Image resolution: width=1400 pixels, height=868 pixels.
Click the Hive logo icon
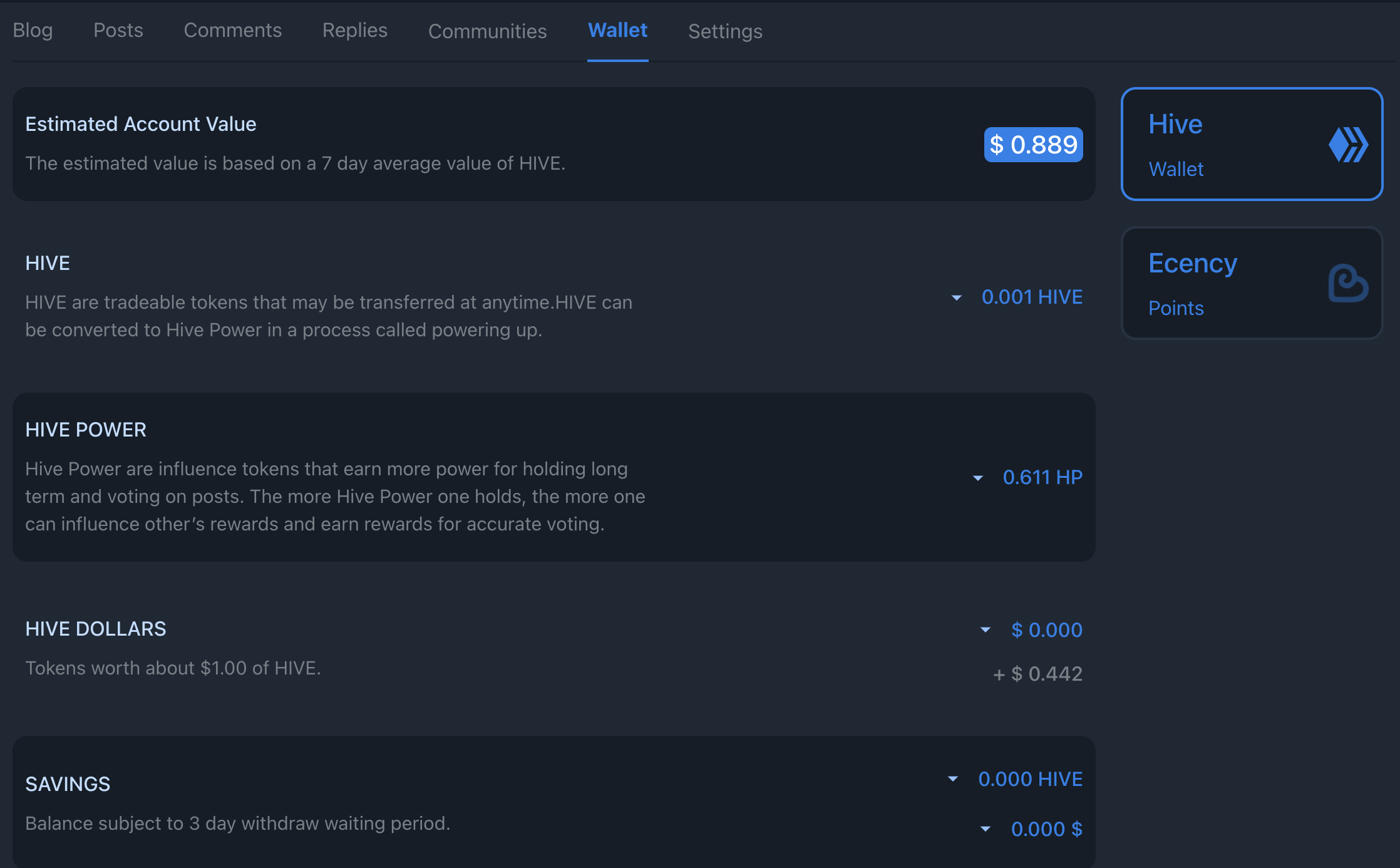[x=1348, y=145]
